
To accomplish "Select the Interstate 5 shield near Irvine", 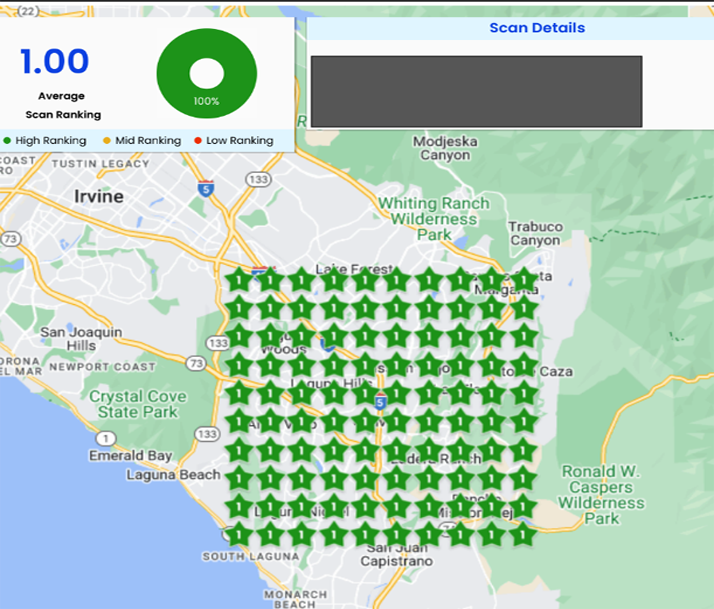I will click(206, 187).
